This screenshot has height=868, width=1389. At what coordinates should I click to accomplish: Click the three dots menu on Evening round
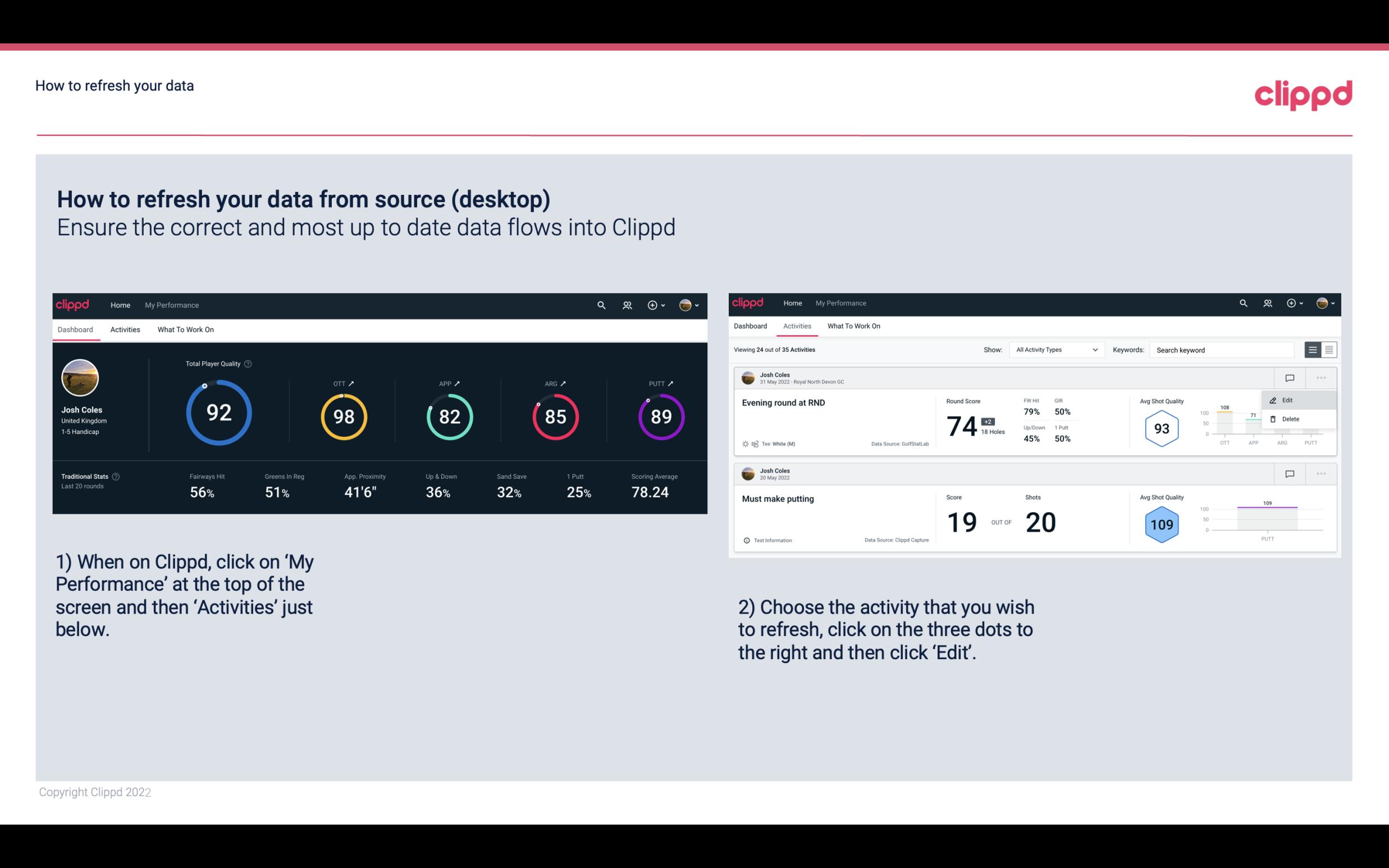tap(1322, 377)
